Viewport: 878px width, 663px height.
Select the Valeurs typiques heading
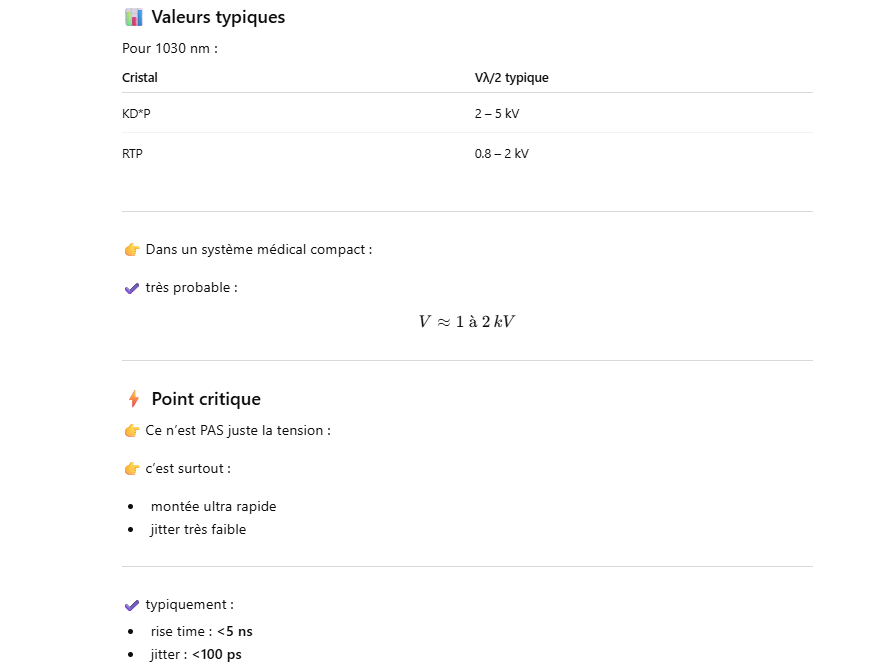(x=218, y=17)
